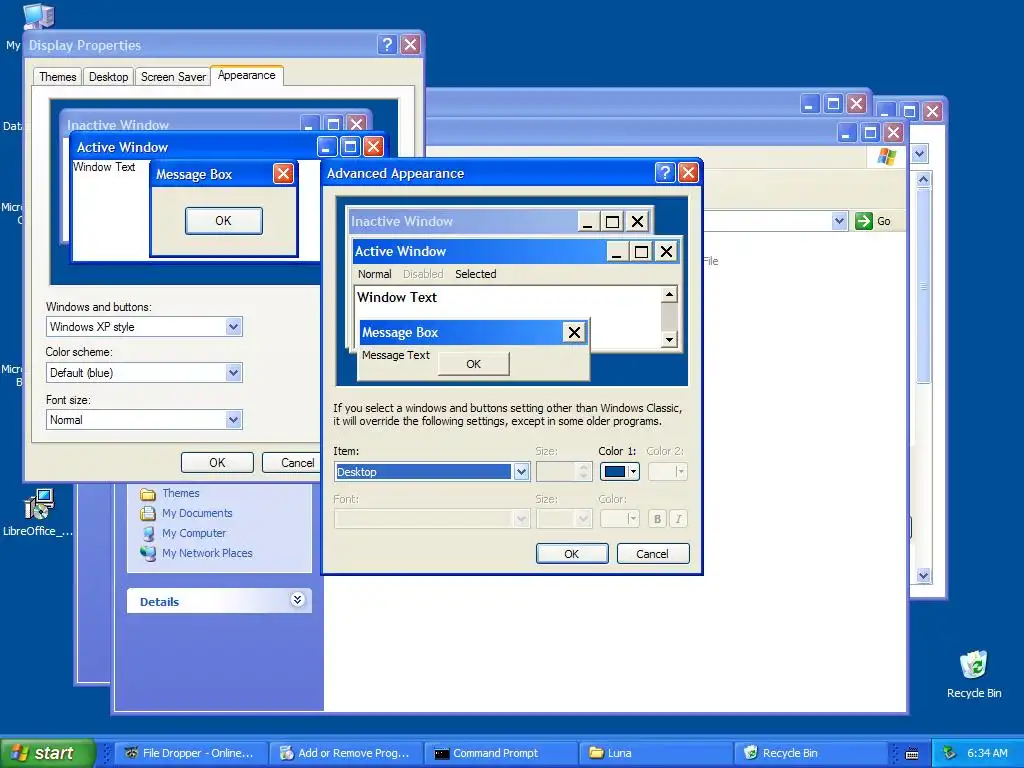This screenshot has height=768, width=1024.
Task: Open the toolbar dropdown in rear window
Action: click(920, 154)
